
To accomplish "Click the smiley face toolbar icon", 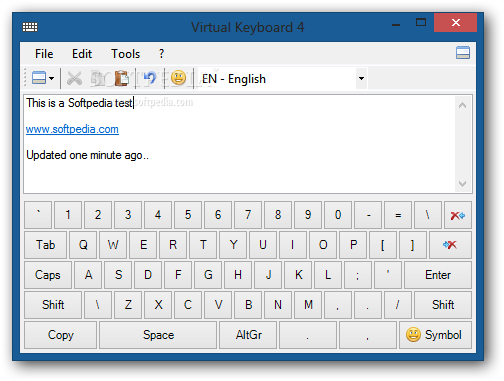I will click(178, 78).
